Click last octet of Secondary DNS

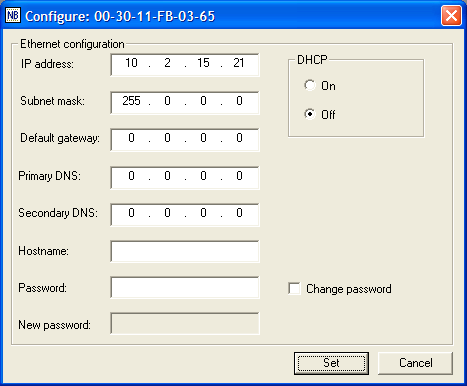click(x=239, y=213)
